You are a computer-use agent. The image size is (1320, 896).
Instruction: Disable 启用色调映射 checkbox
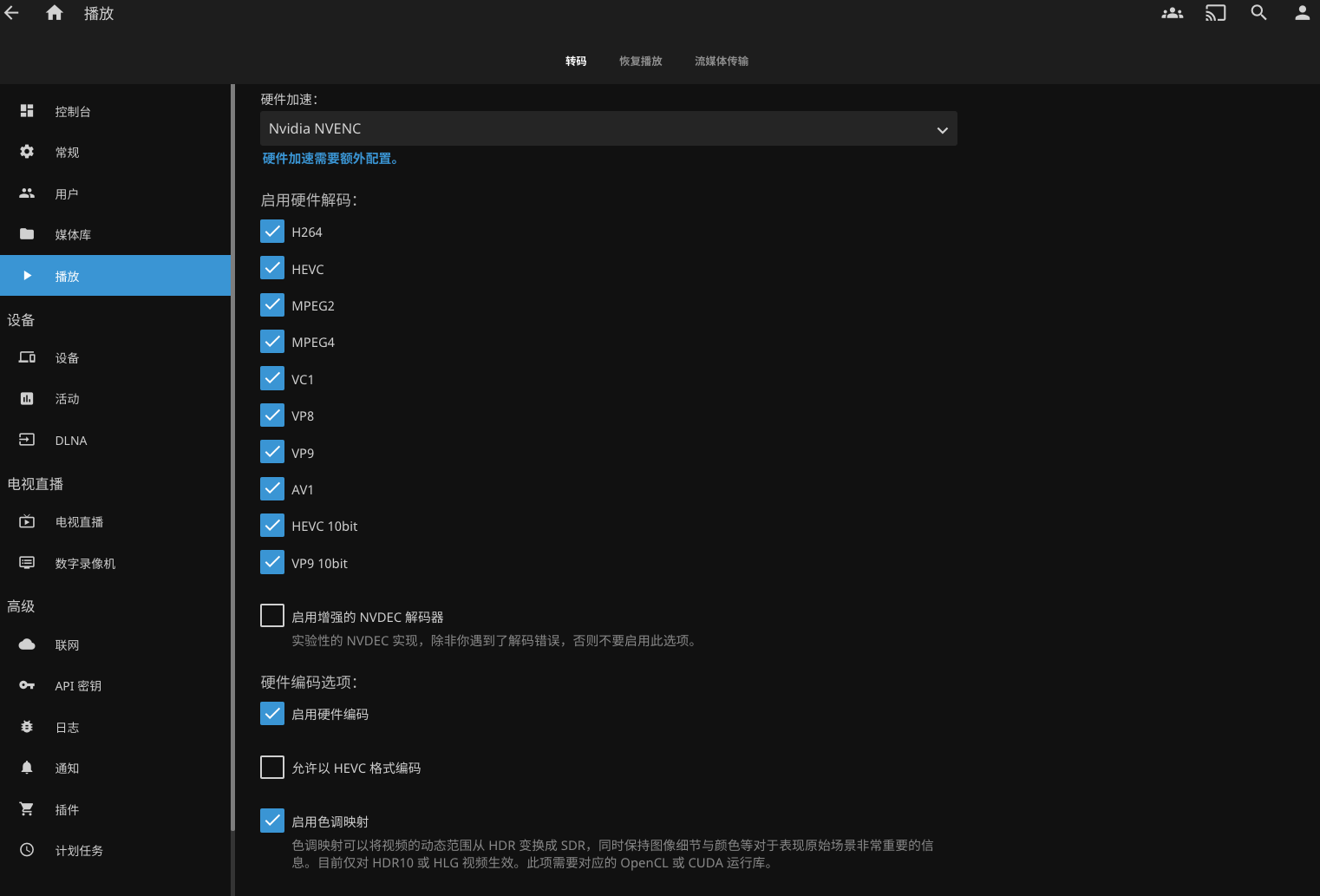pyautogui.click(x=272, y=821)
